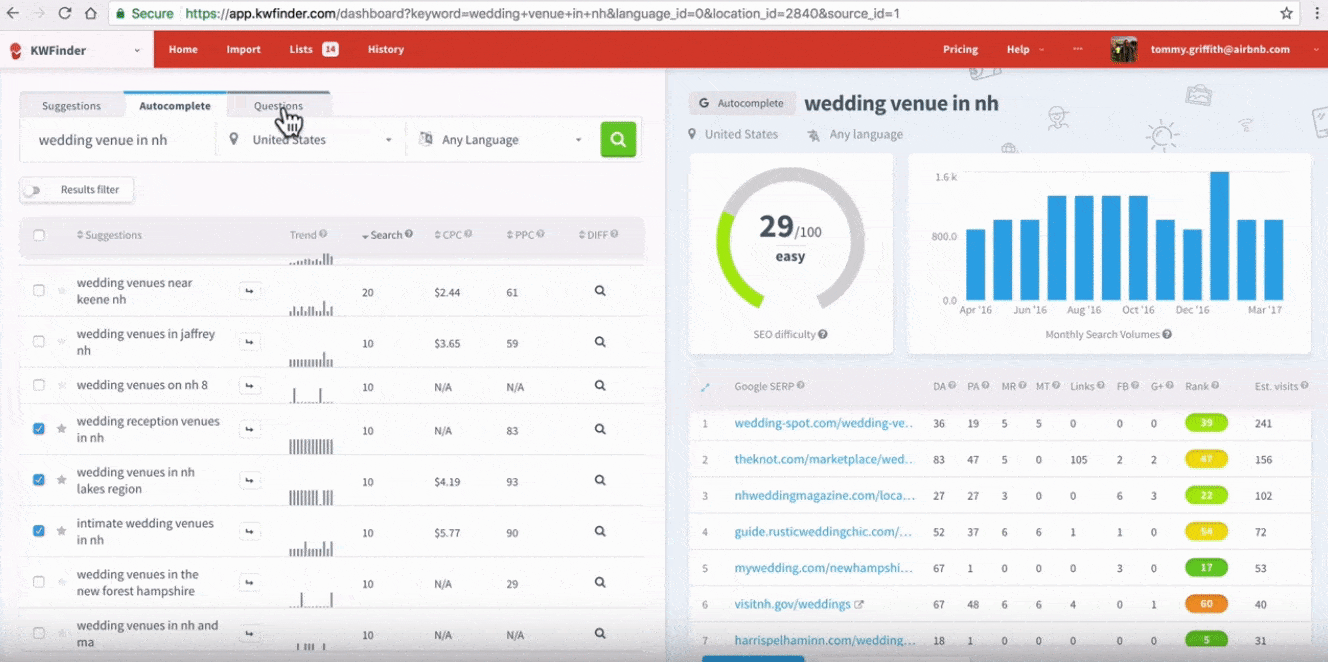
Task: Click the browser reload icon
Action: pos(65,14)
